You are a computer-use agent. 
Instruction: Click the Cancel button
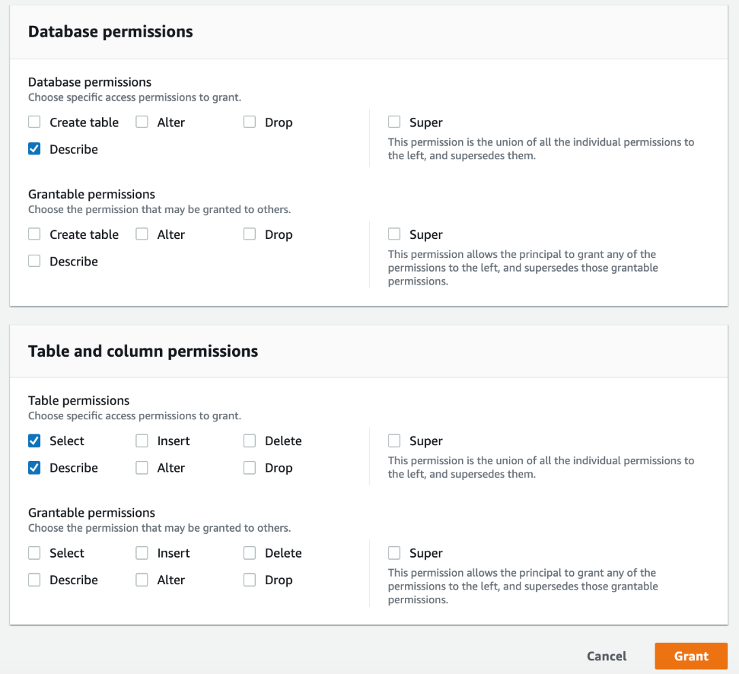(x=606, y=656)
